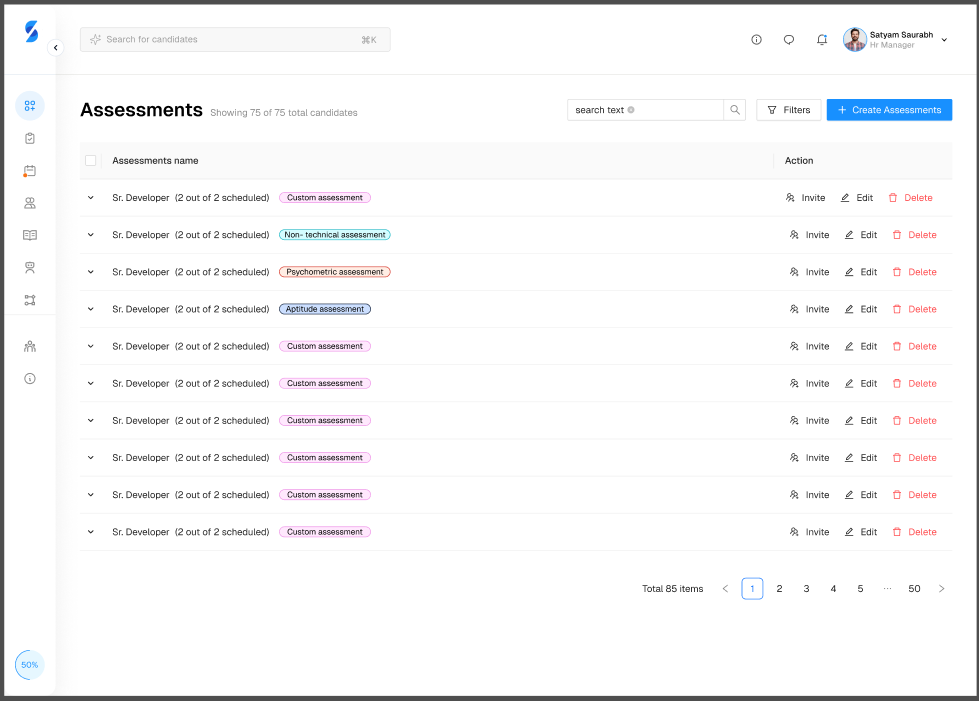Viewport: 979px width, 701px height.
Task: Open the Filters button
Action: 789,110
